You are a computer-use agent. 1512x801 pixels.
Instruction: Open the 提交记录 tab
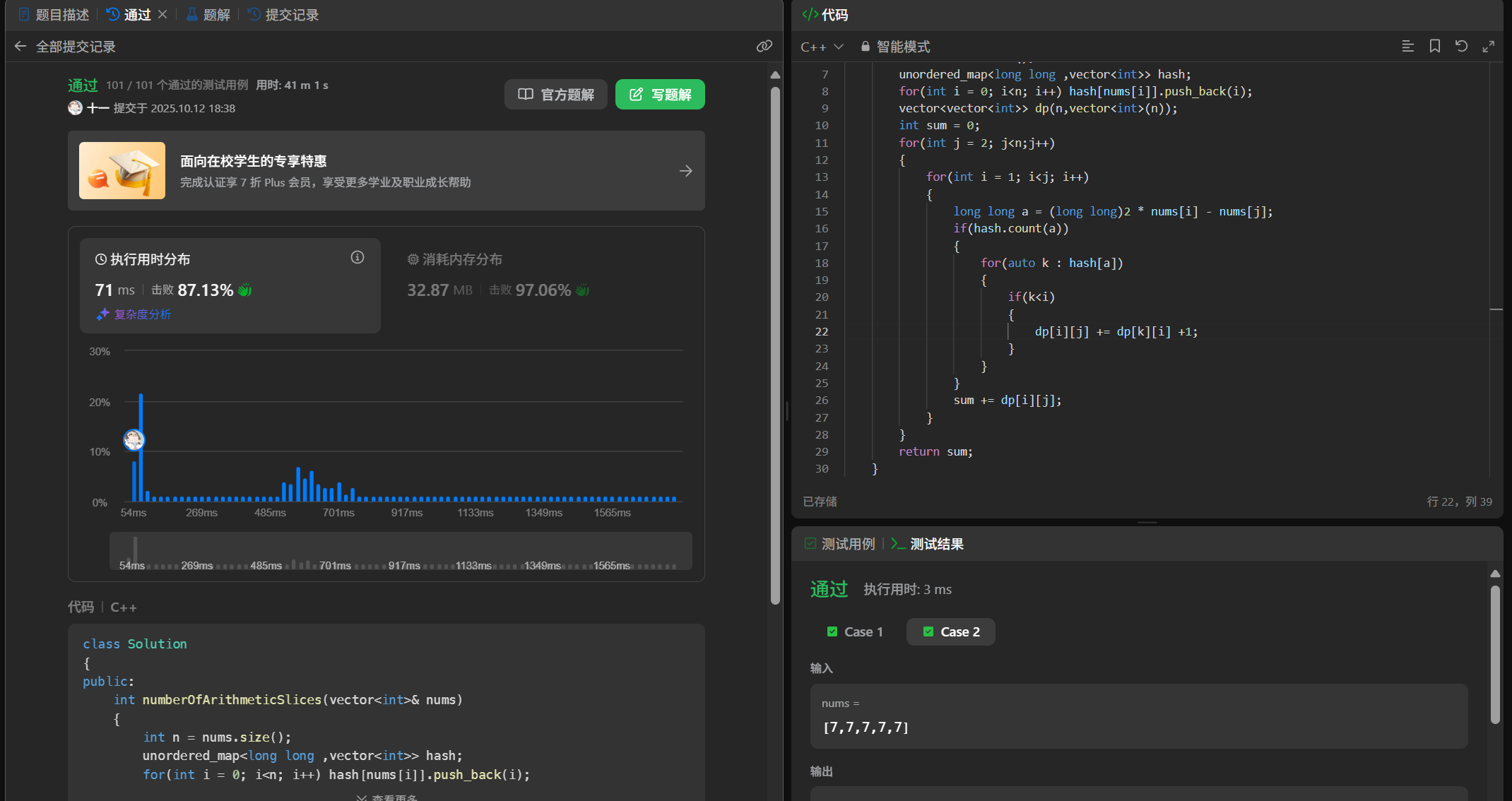coord(283,15)
